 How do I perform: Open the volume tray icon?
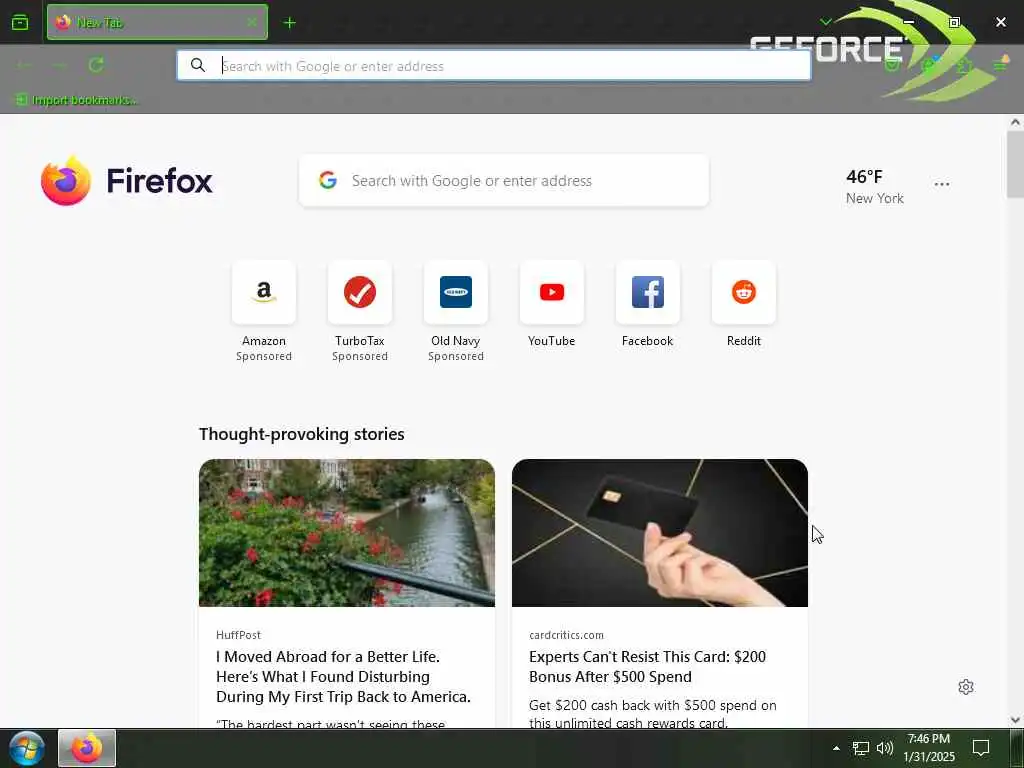click(885, 748)
